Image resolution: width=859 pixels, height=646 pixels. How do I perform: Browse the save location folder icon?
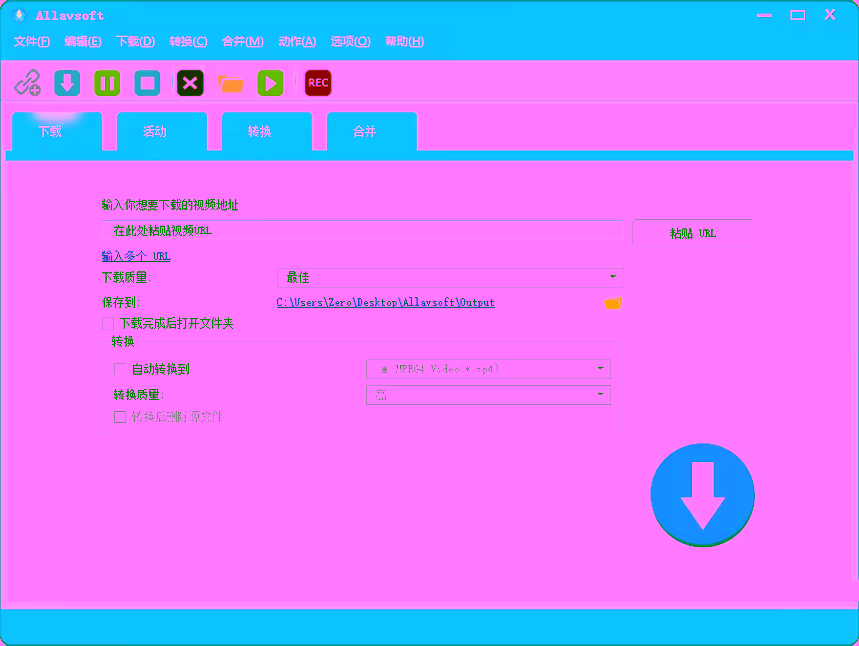[613, 303]
